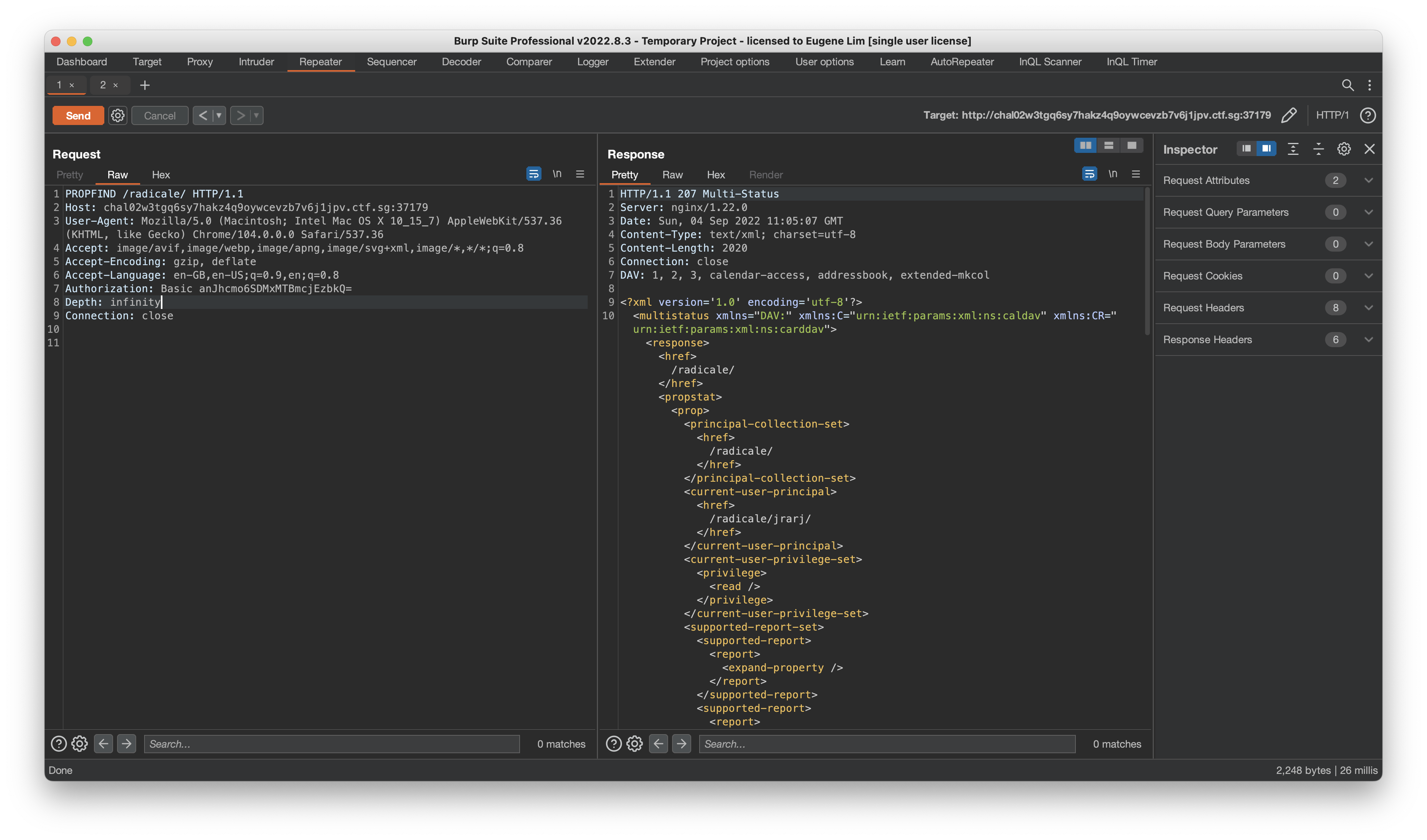
Task: Toggle pretty print view in Response panel
Action: [623, 174]
